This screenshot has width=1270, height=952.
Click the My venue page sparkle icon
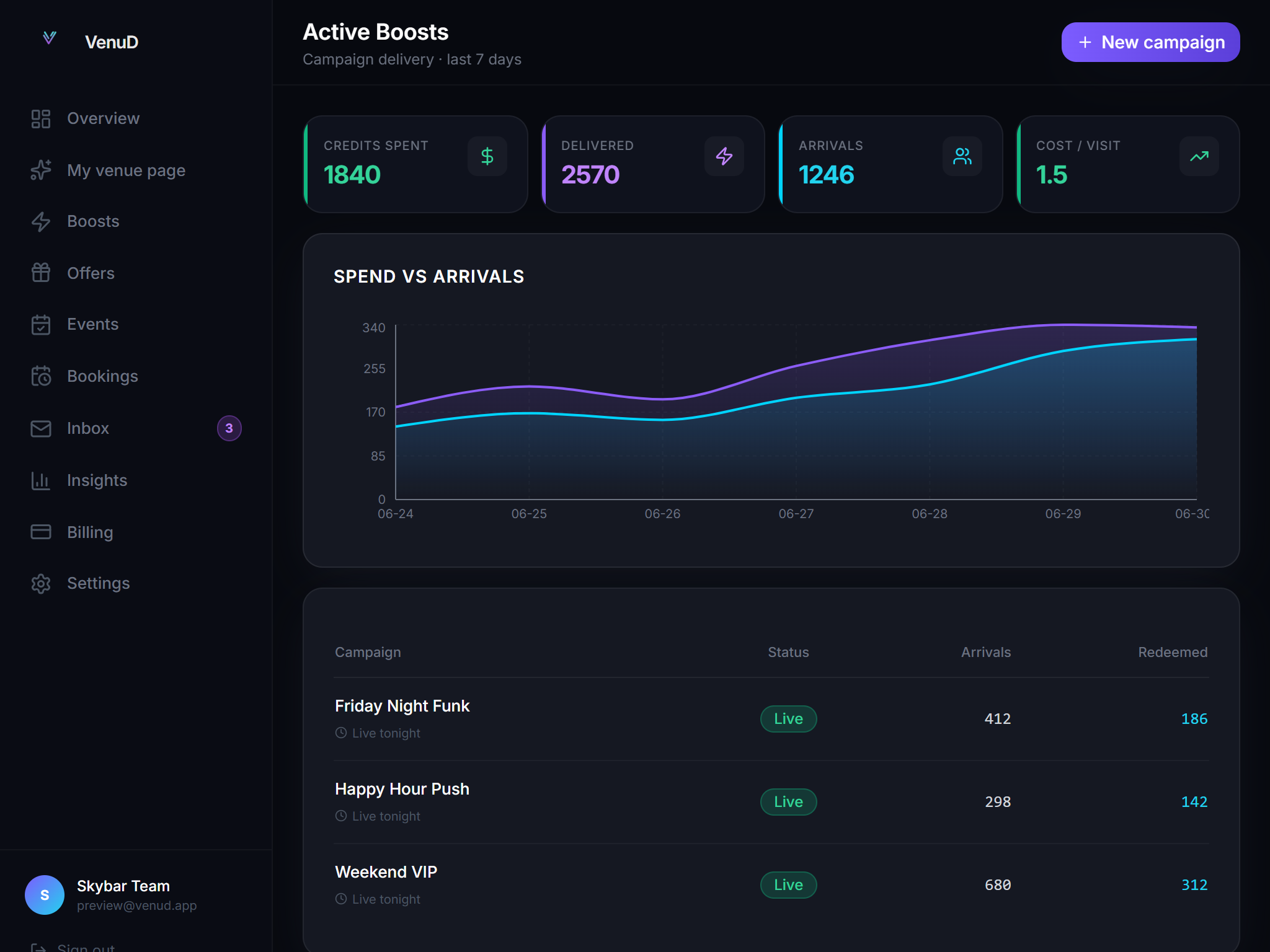point(41,170)
